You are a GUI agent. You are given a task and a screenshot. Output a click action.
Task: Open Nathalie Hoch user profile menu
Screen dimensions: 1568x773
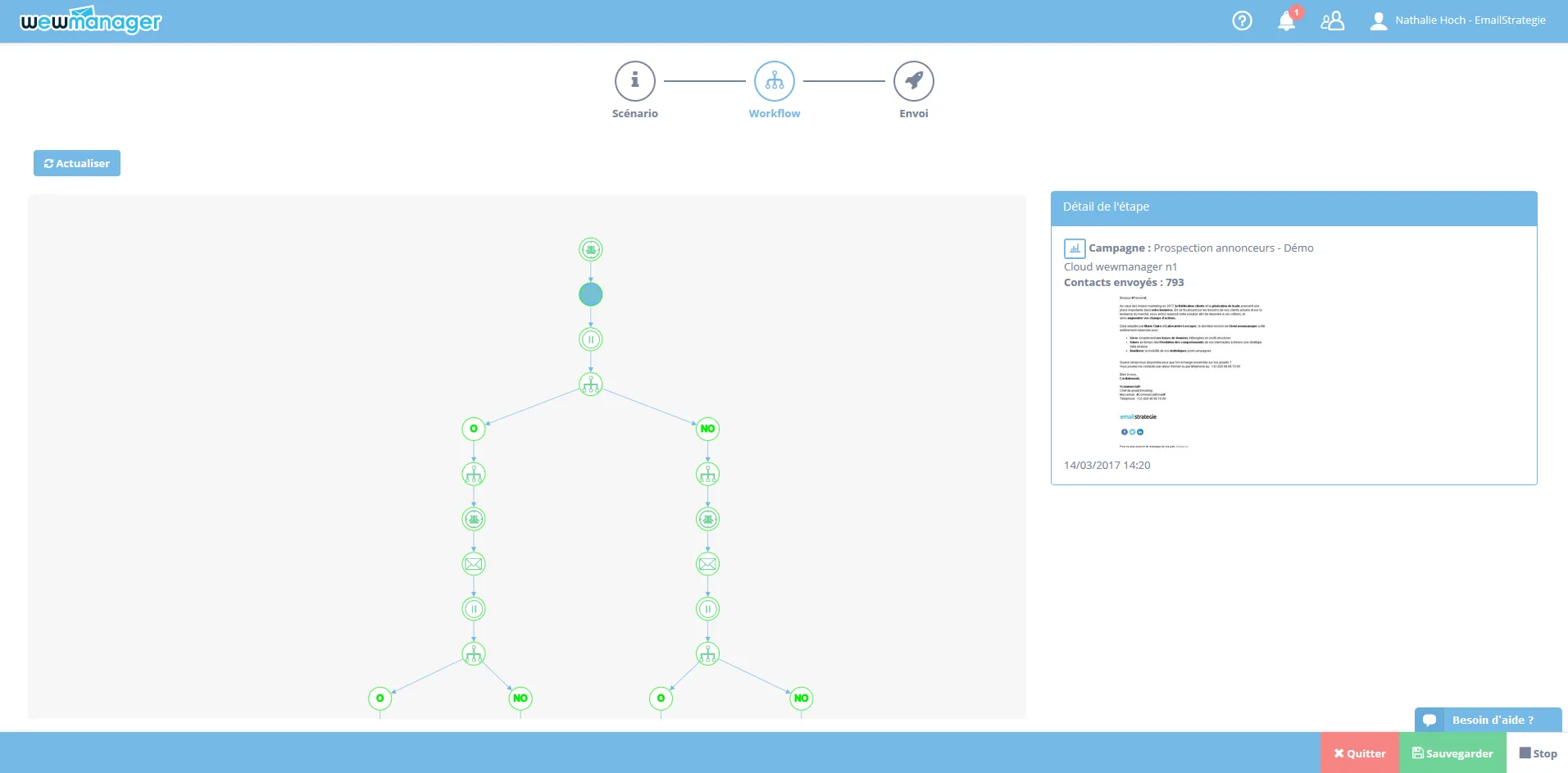point(1457,20)
